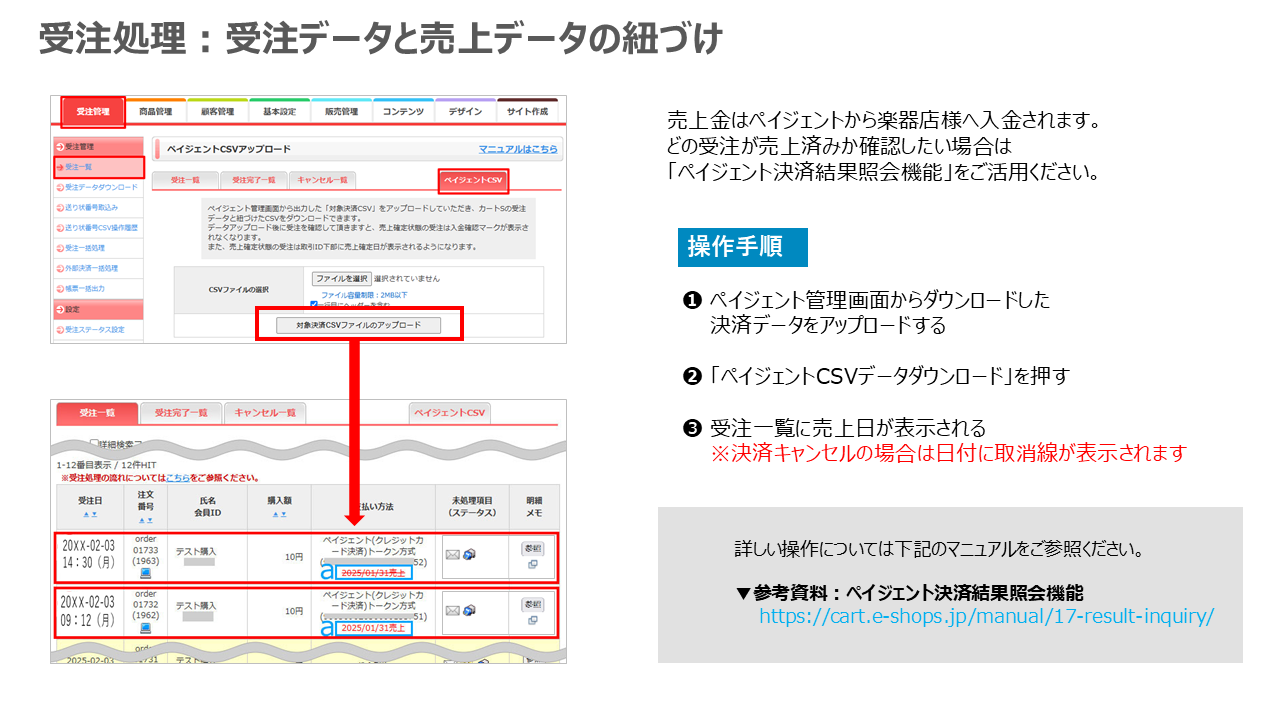Toggle the header row inclusion checkbox
The width and height of the screenshot is (1280, 720).
(x=314, y=304)
